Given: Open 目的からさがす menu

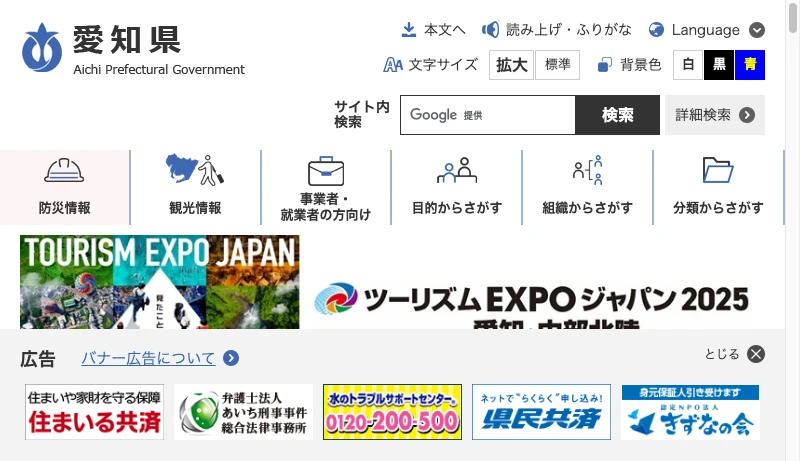Looking at the screenshot, I should 457,187.
